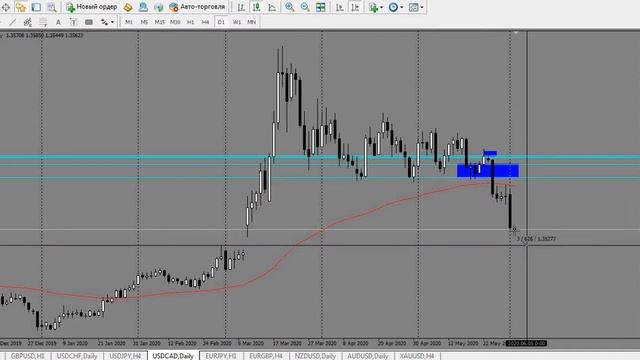
Task: Open MetaEditor yellow book icon
Action: (128, 7)
